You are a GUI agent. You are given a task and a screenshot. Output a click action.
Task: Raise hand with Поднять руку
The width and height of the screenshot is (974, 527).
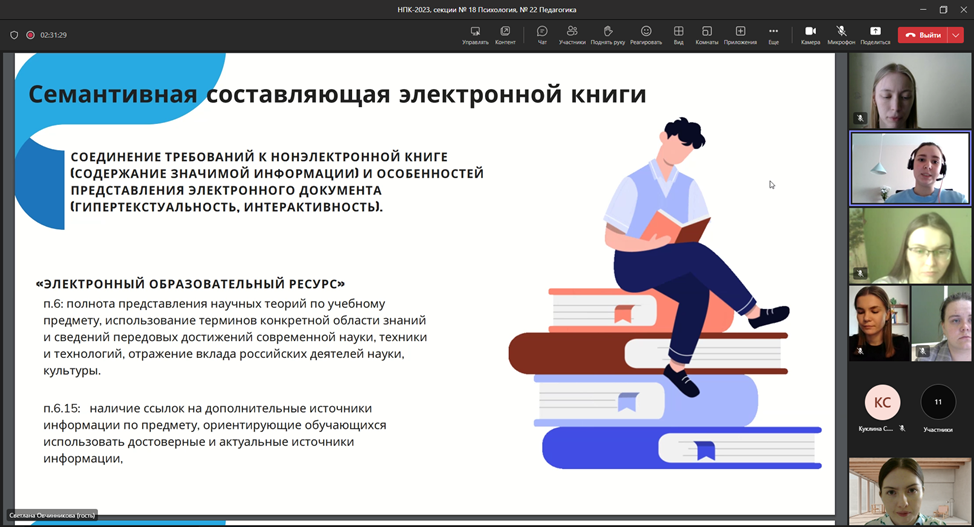[608, 34]
